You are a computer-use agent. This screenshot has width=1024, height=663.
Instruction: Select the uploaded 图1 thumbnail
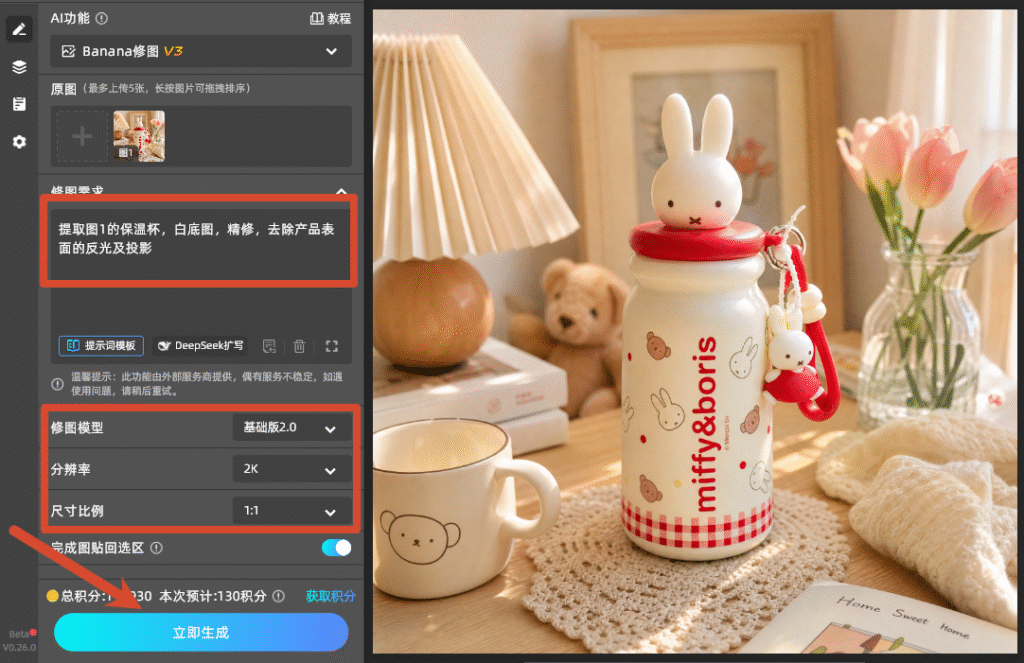coord(139,136)
